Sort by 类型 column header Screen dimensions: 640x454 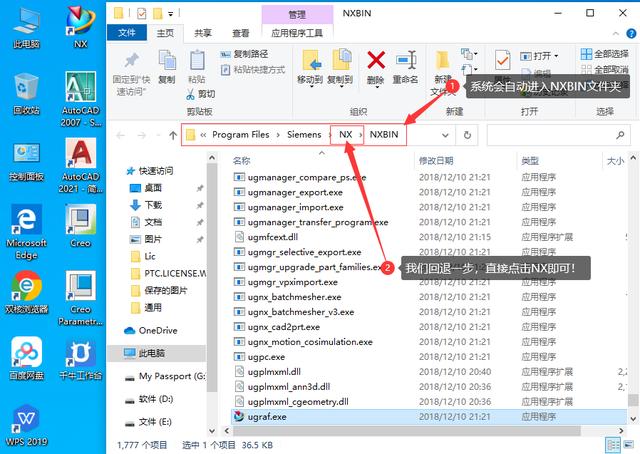pyautogui.click(x=530, y=161)
